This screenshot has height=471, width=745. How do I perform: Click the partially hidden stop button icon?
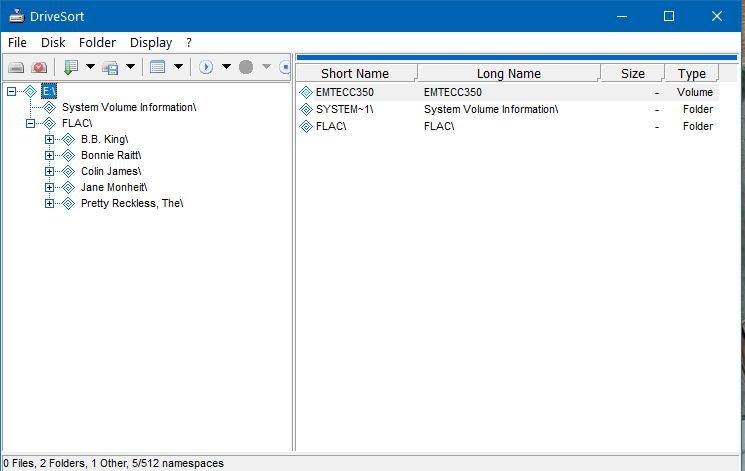pyautogui.click(x=285, y=67)
